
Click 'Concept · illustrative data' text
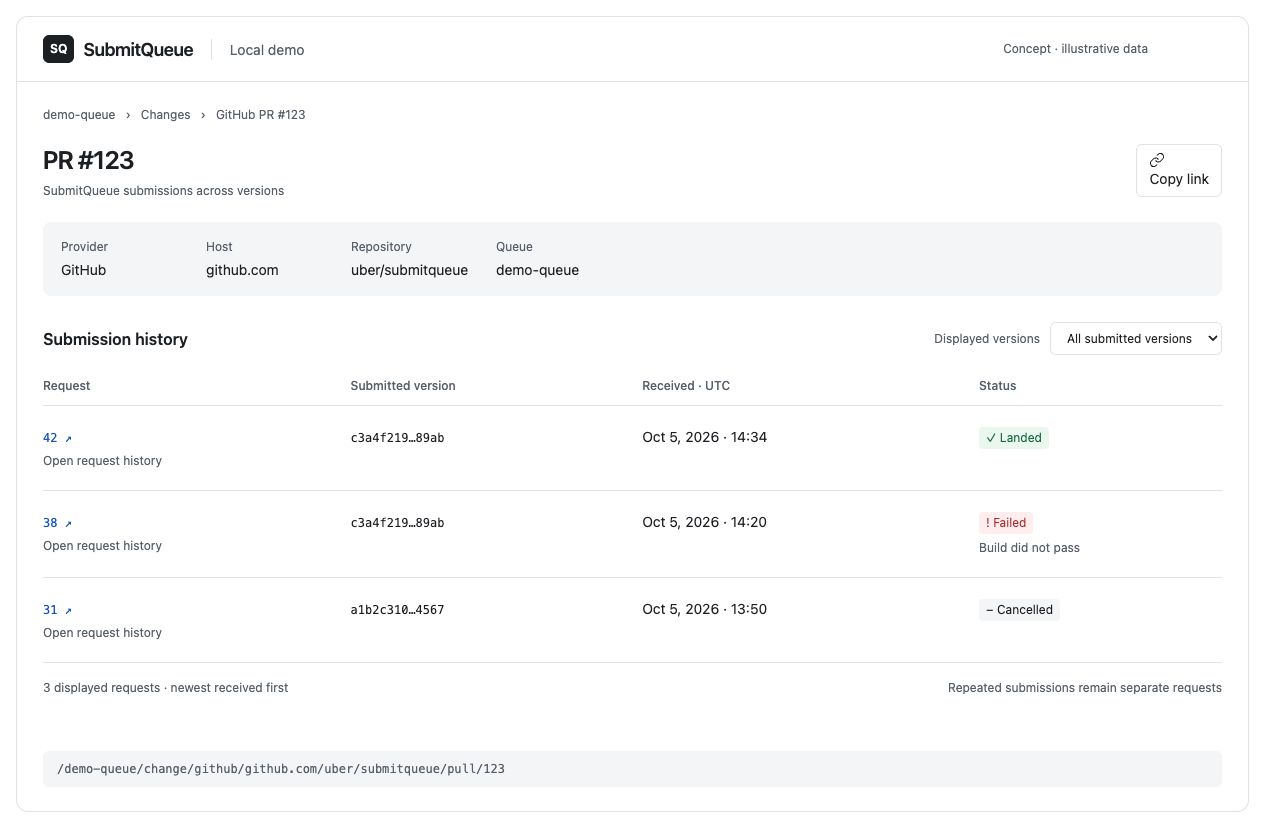click(x=1075, y=49)
